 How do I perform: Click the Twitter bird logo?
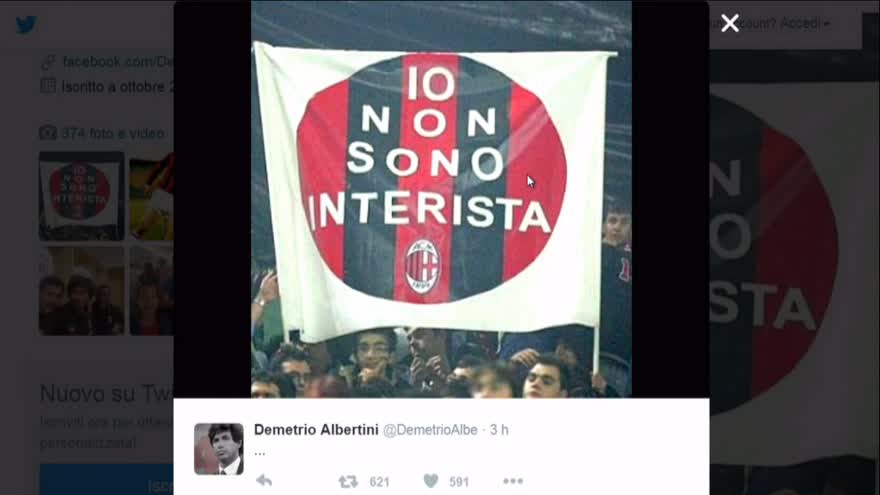[x=26, y=25]
